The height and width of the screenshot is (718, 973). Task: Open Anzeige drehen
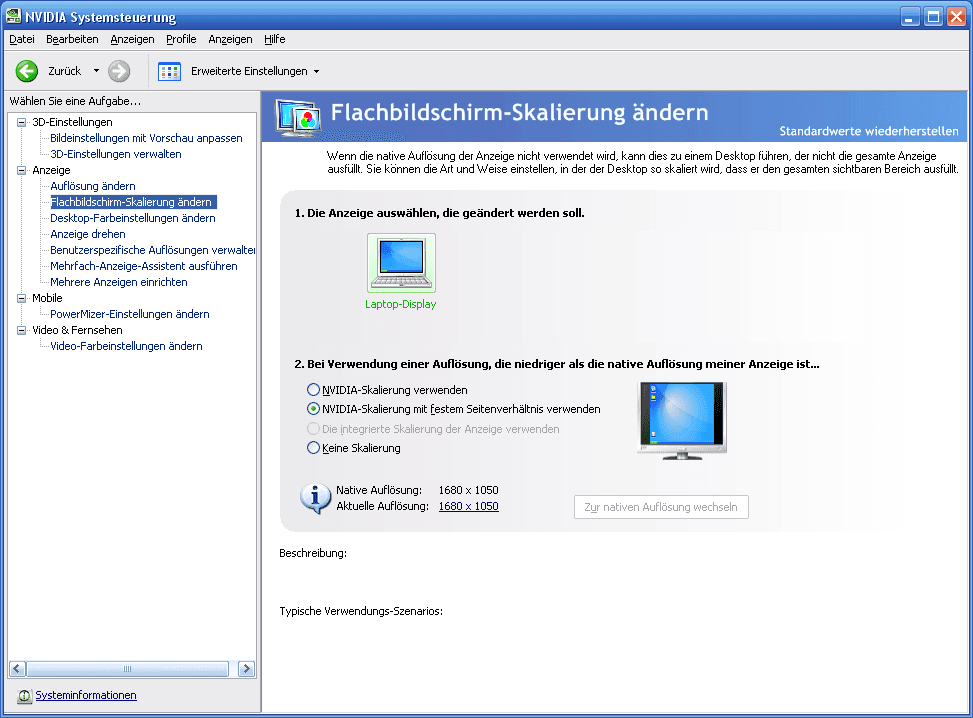pos(88,234)
